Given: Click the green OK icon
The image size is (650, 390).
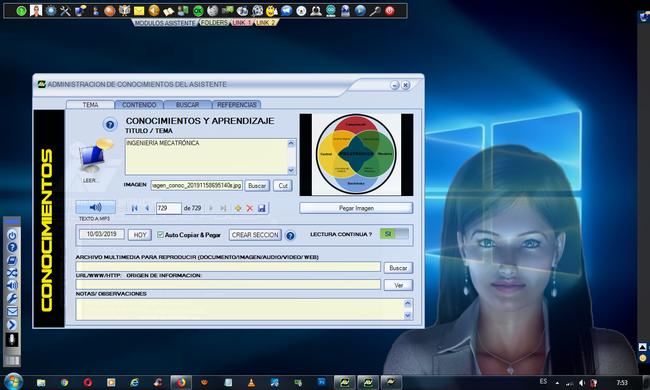Looking at the screenshot, I should point(198,11).
